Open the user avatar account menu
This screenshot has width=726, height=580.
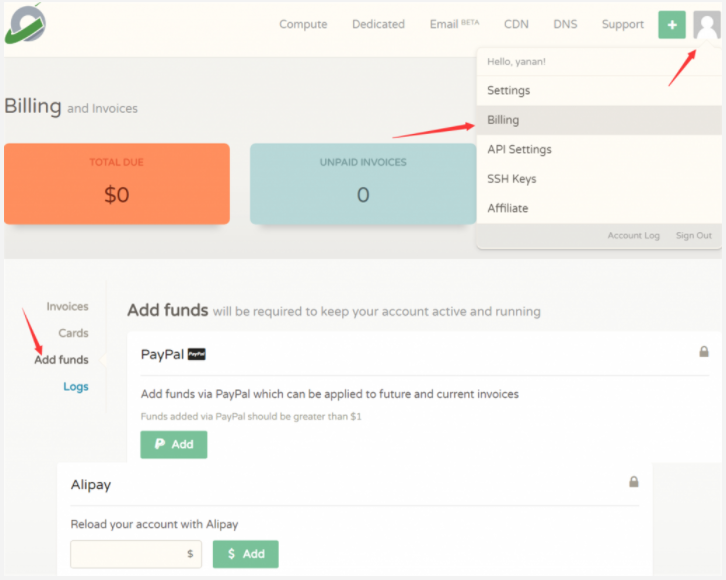click(x=707, y=25)
